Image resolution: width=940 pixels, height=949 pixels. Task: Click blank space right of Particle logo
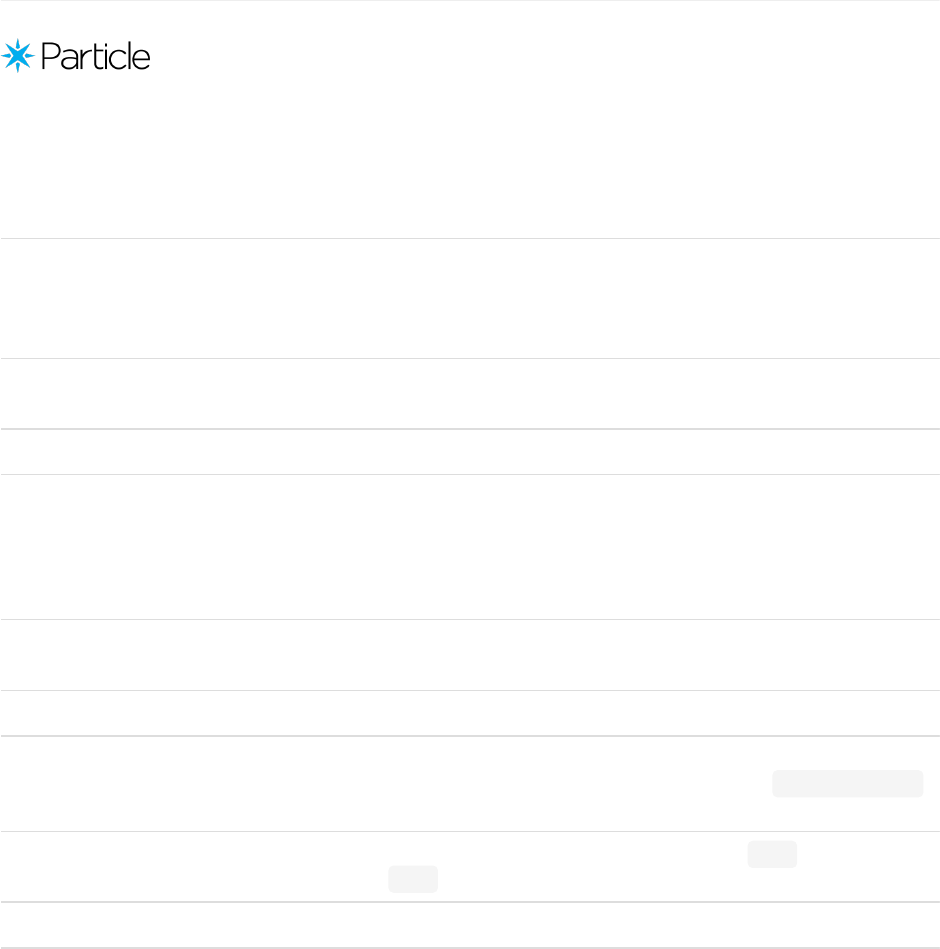[x=545, y=56]
